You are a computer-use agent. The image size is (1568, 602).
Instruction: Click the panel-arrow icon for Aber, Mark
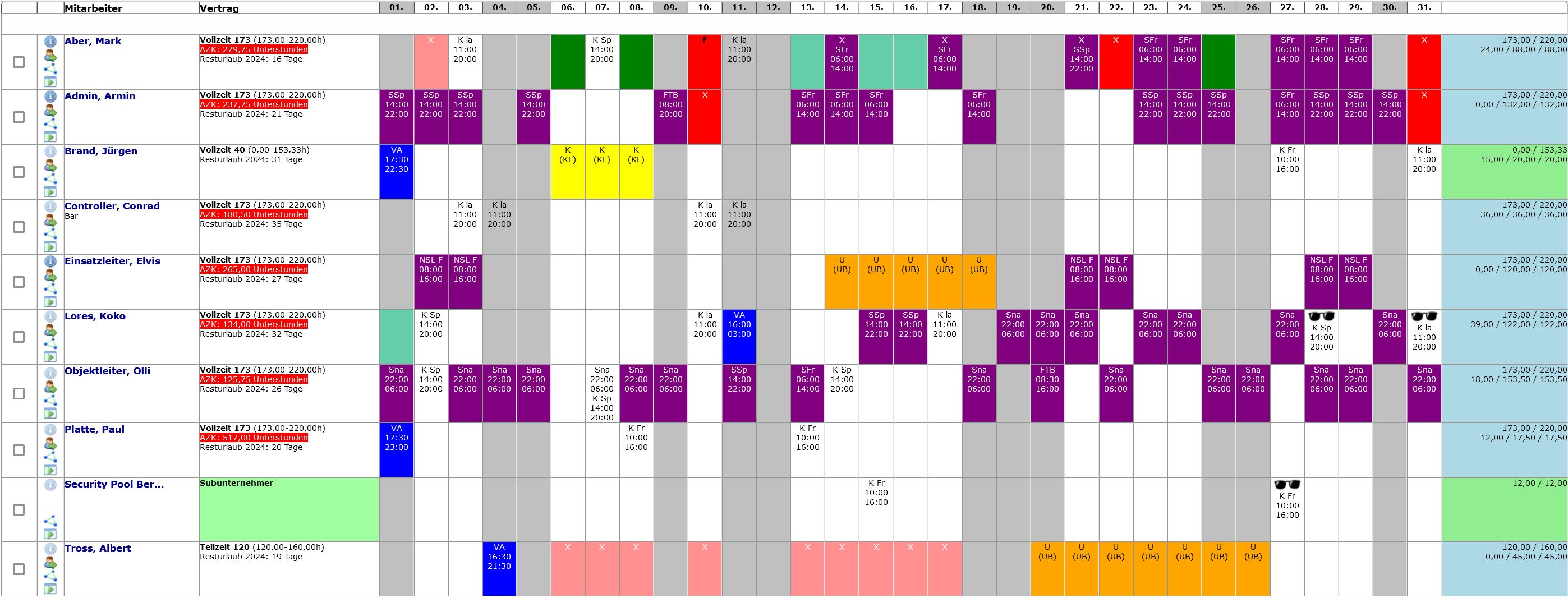pos(50,82)
